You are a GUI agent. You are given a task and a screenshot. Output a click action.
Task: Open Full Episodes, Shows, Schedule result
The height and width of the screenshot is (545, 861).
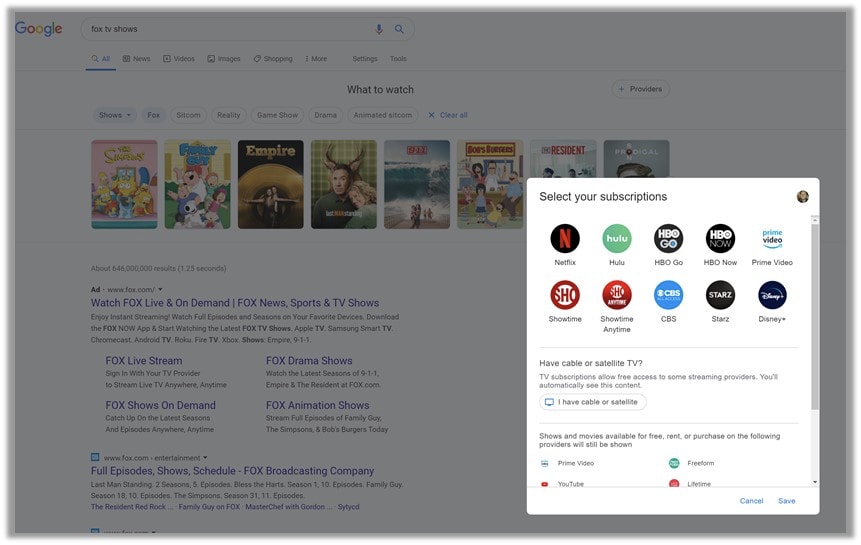click(x=232, y=471)
